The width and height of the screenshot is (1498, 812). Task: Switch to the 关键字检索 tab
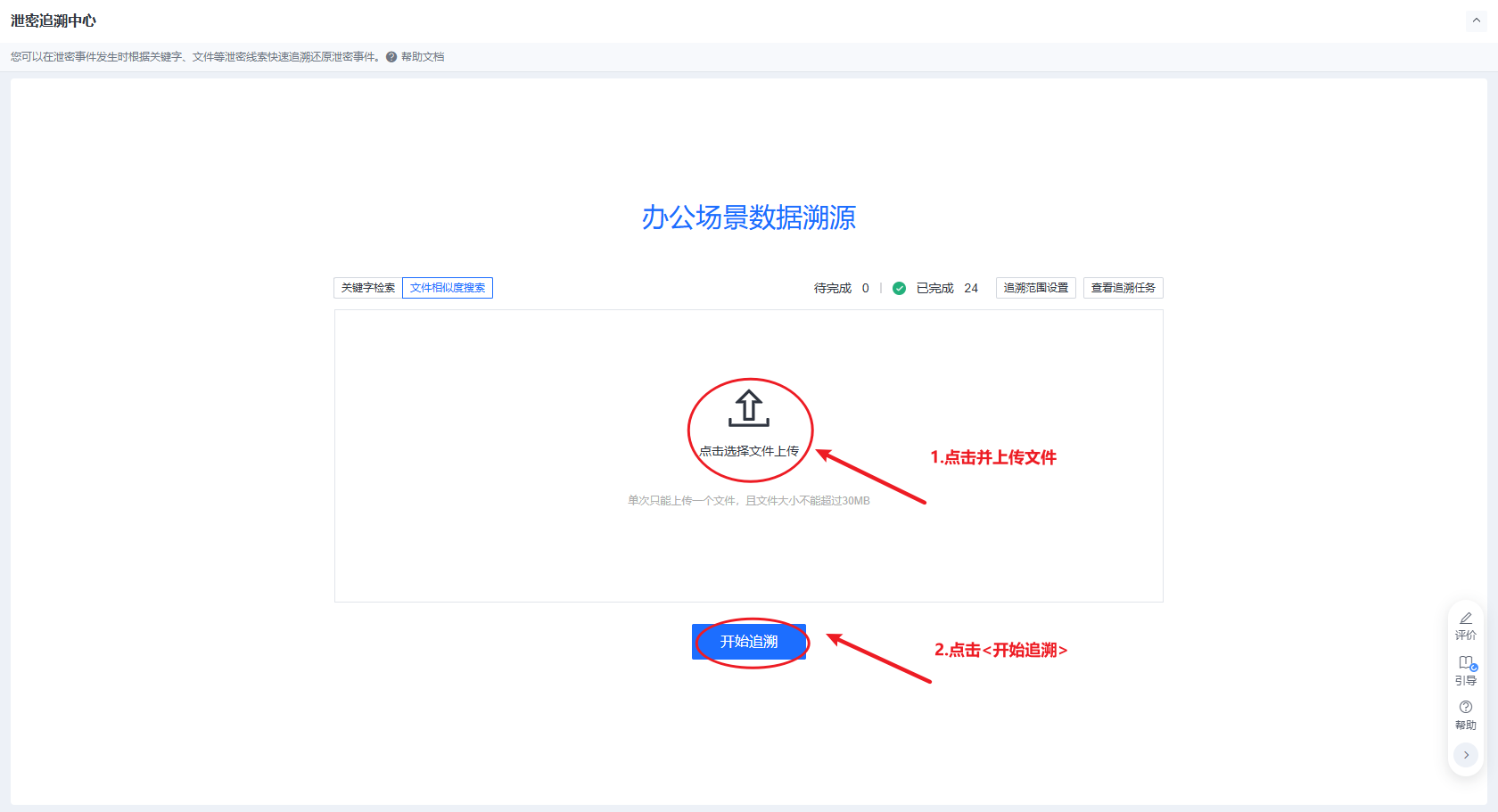click(368, 288)
